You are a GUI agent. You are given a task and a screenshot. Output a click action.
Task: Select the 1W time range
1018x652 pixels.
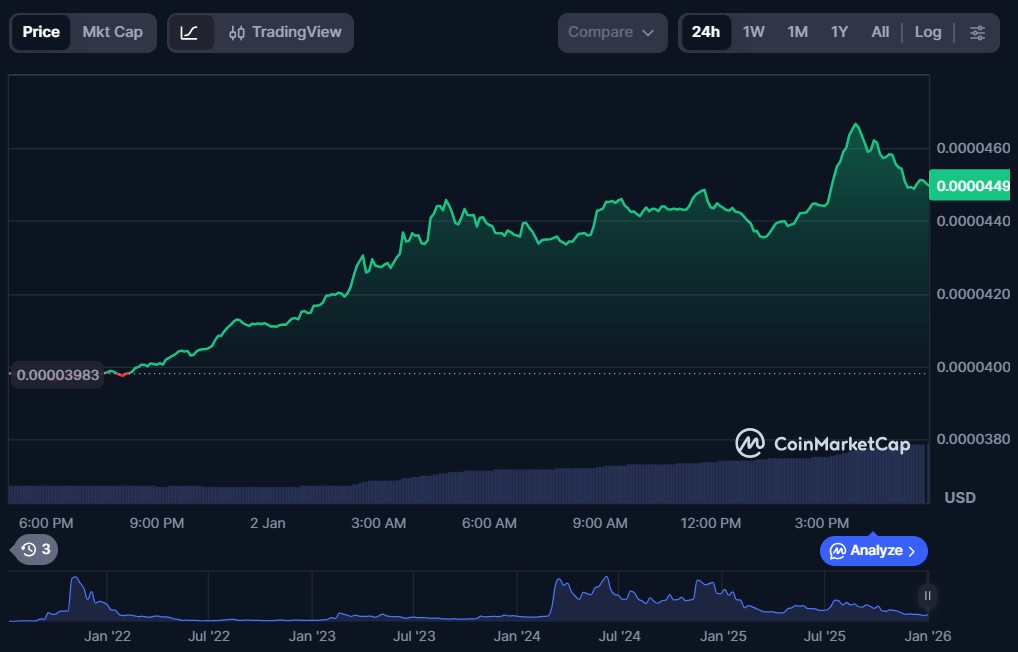tap(753, 32)
